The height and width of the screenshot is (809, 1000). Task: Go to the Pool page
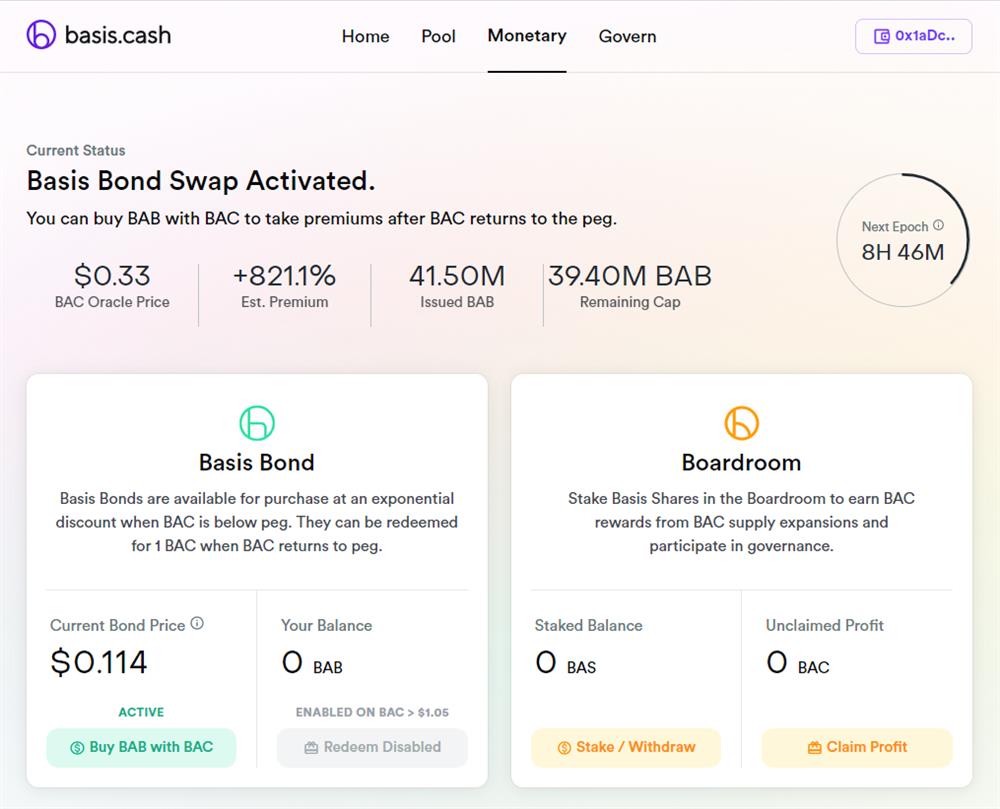(x=438, y=36)
